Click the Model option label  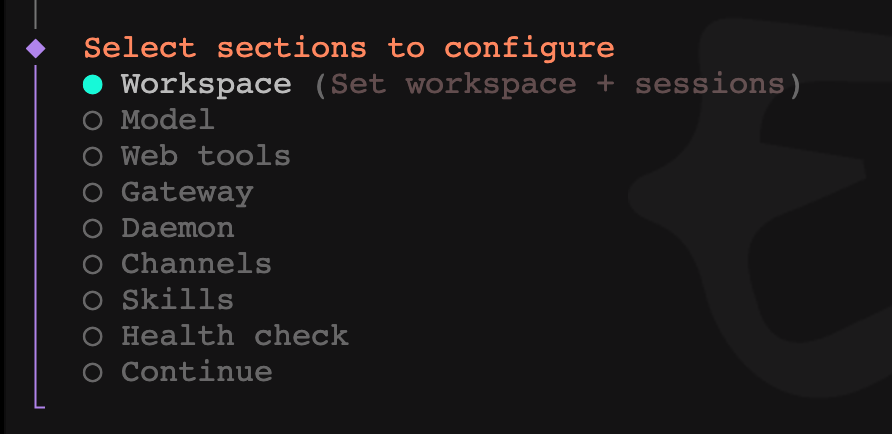168,120
